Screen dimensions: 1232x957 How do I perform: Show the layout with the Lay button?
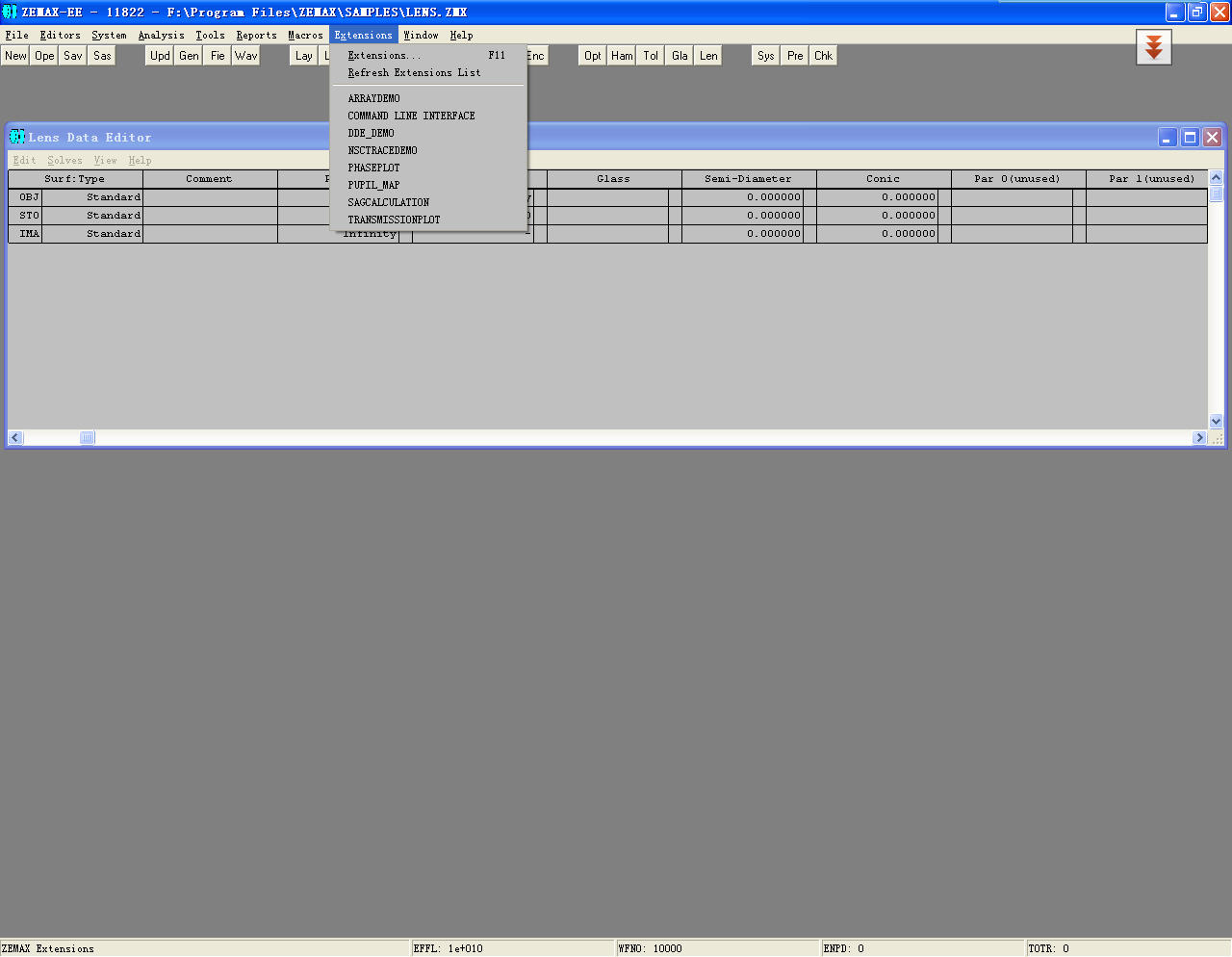tap(304, 56)
